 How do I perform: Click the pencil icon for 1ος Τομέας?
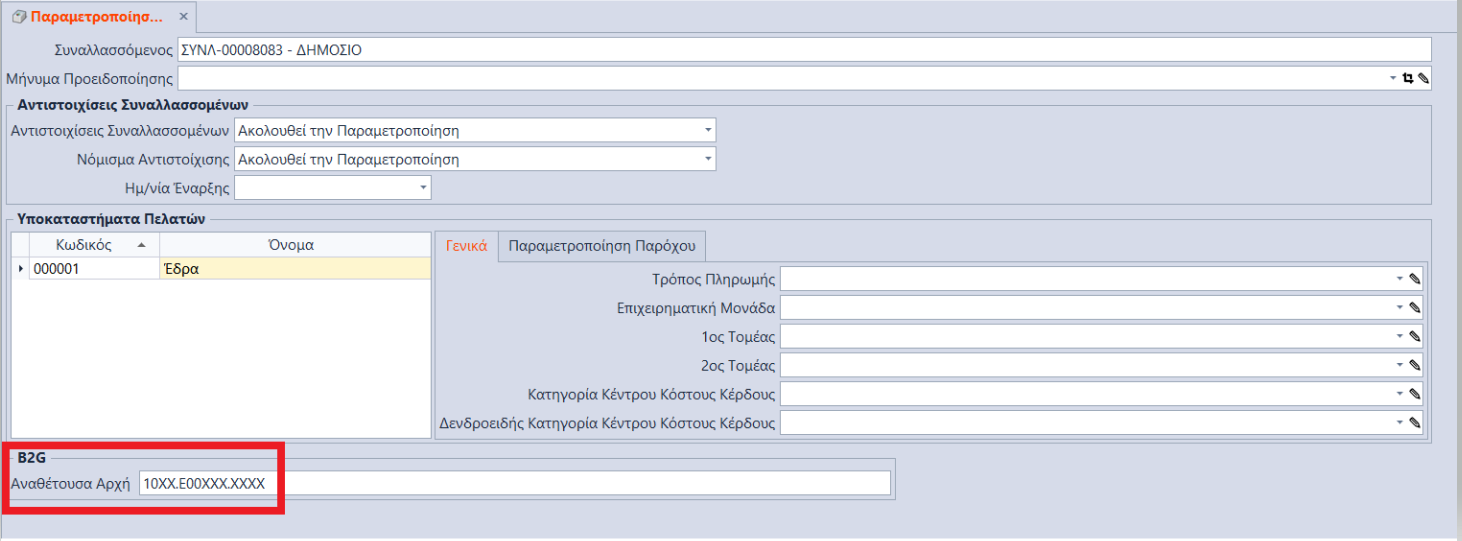click(x=1414, y=337)
